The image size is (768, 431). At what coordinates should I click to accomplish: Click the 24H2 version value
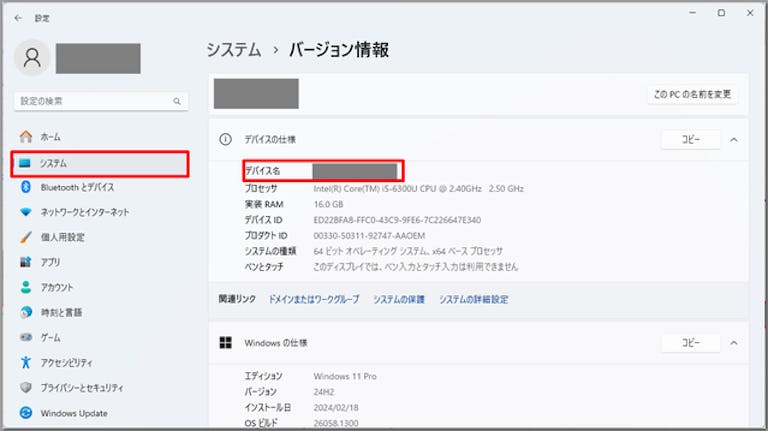pyautogui.click(x=323, y=392)
